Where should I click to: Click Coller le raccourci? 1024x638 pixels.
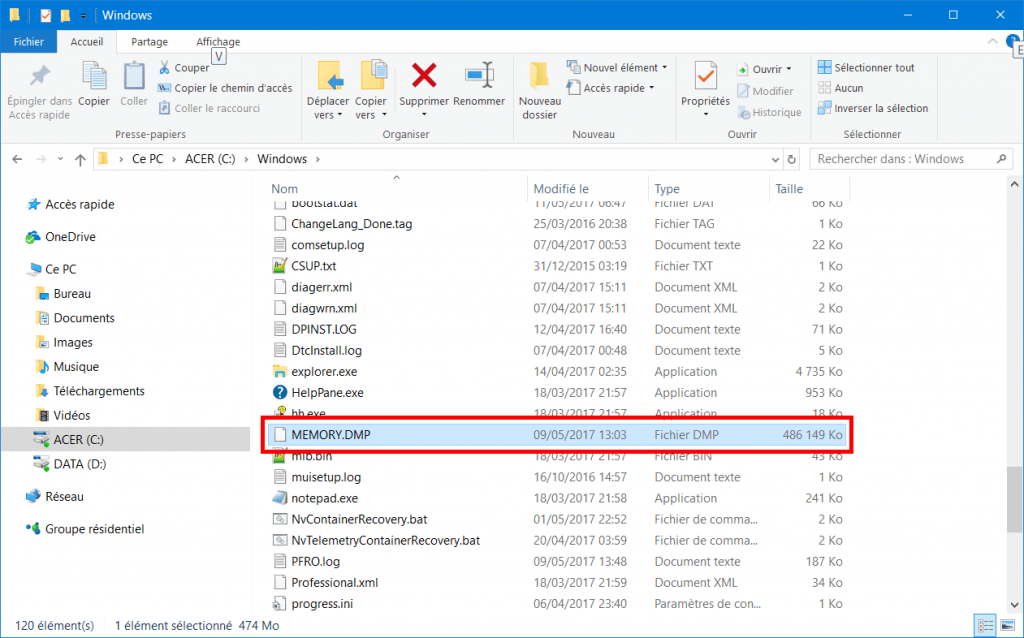pos(210,108)
